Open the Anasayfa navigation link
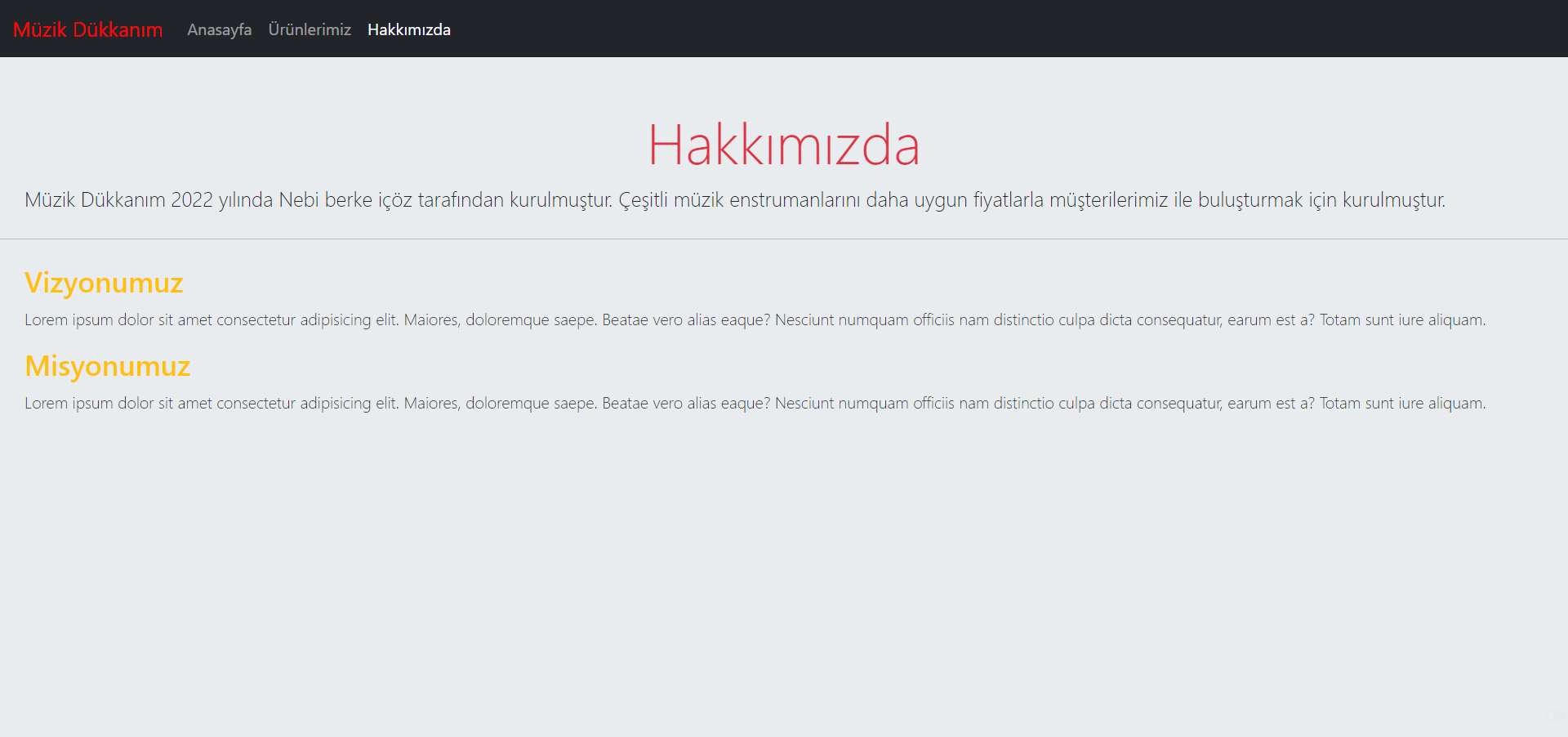1568x737 pixels. click(x=219, y=29)
